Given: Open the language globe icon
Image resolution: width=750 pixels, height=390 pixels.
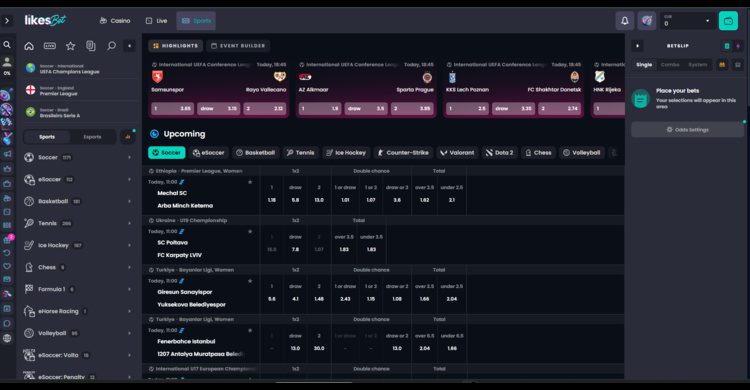Looking at the screenshot, I should point(7,338).
